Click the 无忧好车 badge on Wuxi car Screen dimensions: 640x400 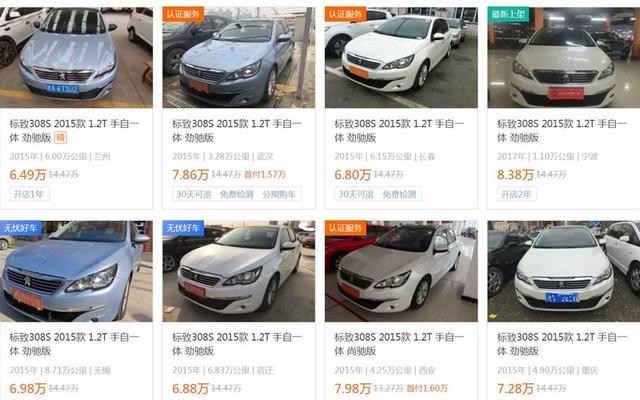(x=20, y=228)
